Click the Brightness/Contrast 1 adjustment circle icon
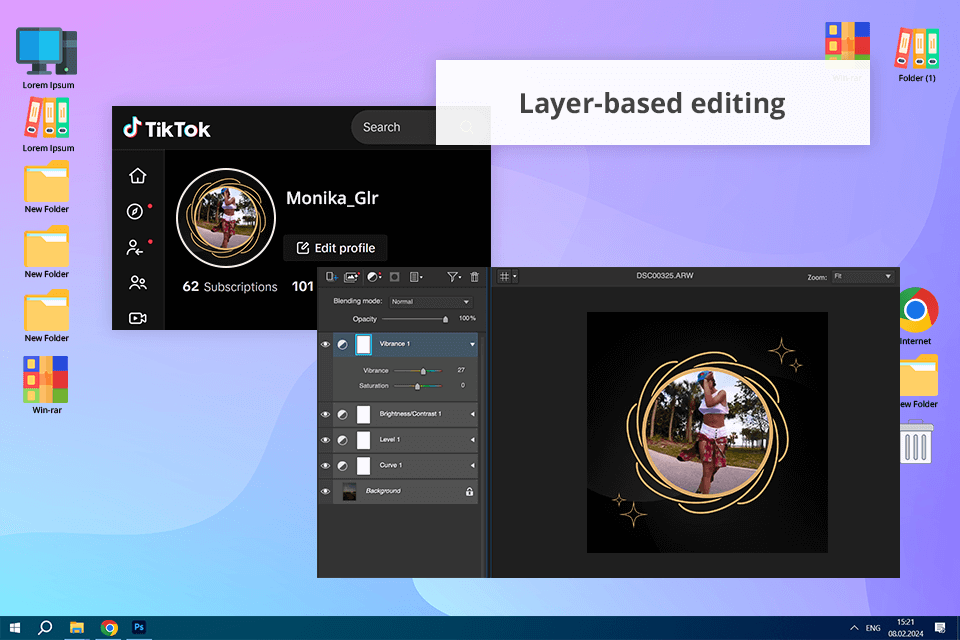This screenshot has height=640, width=960. click(343, 415)
